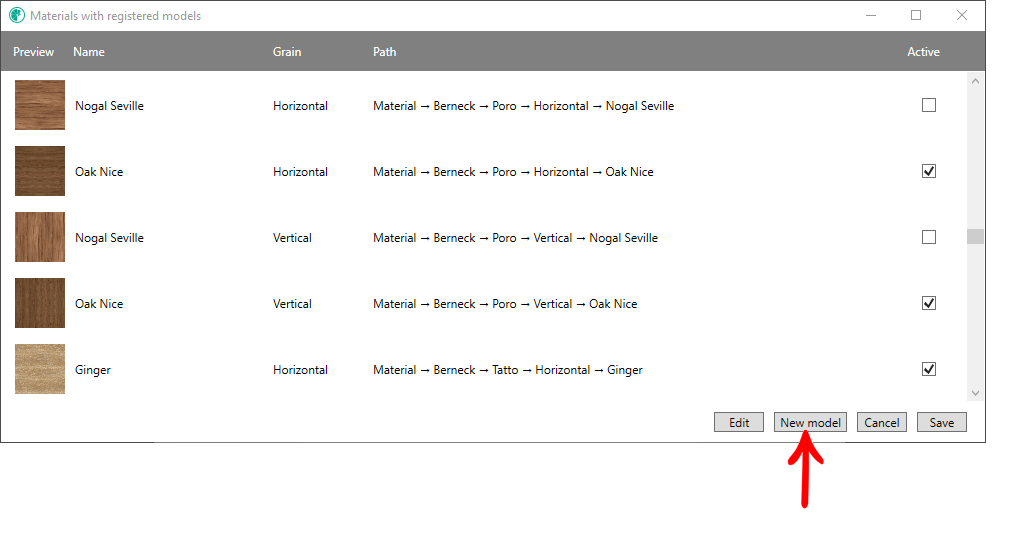Select the Nogal Seville name in the Vertical row
This screenshot has height=541, width=1024.
[x=109, y=238]
